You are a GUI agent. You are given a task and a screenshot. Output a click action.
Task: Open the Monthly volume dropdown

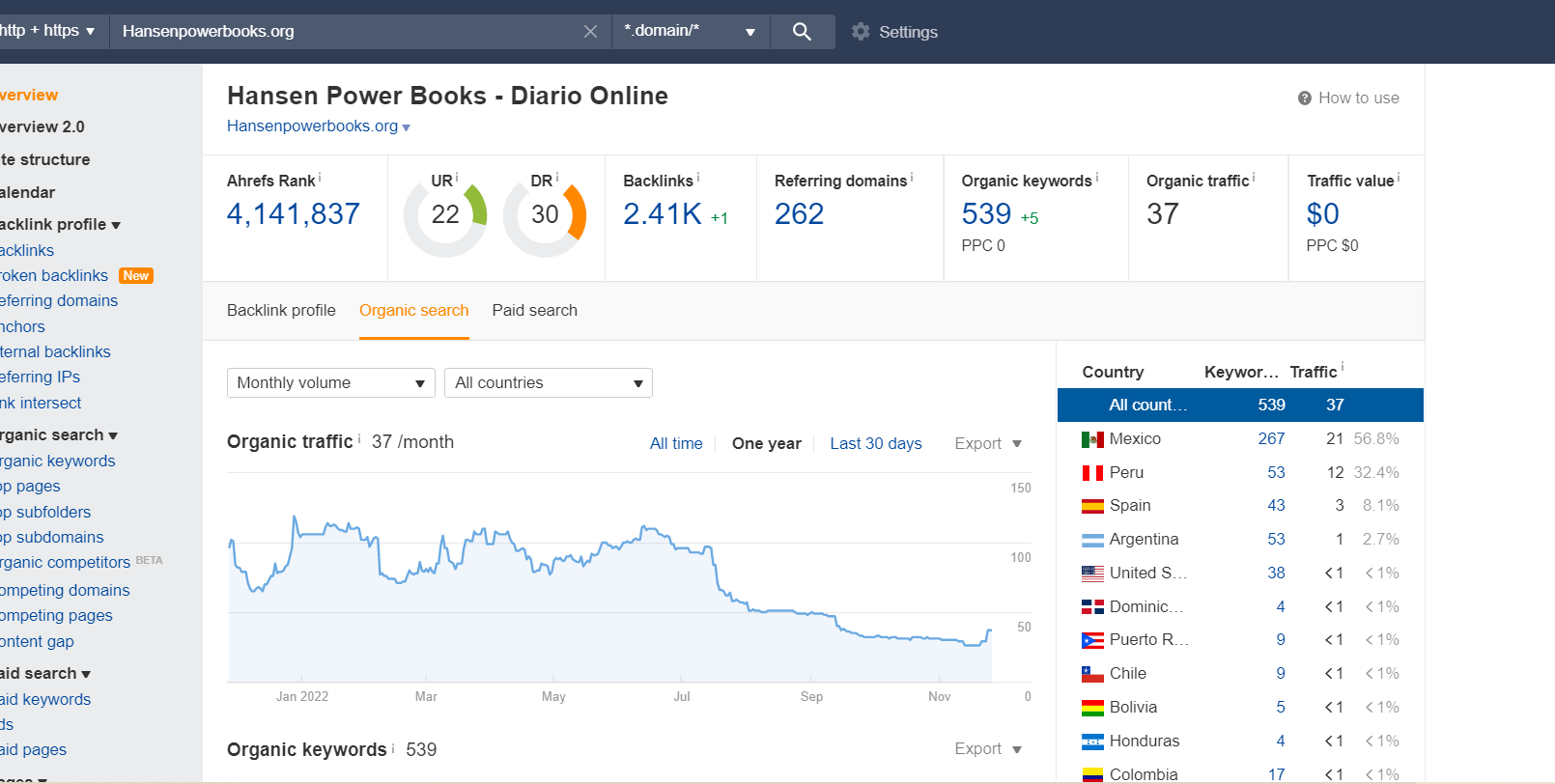[331, 383]
